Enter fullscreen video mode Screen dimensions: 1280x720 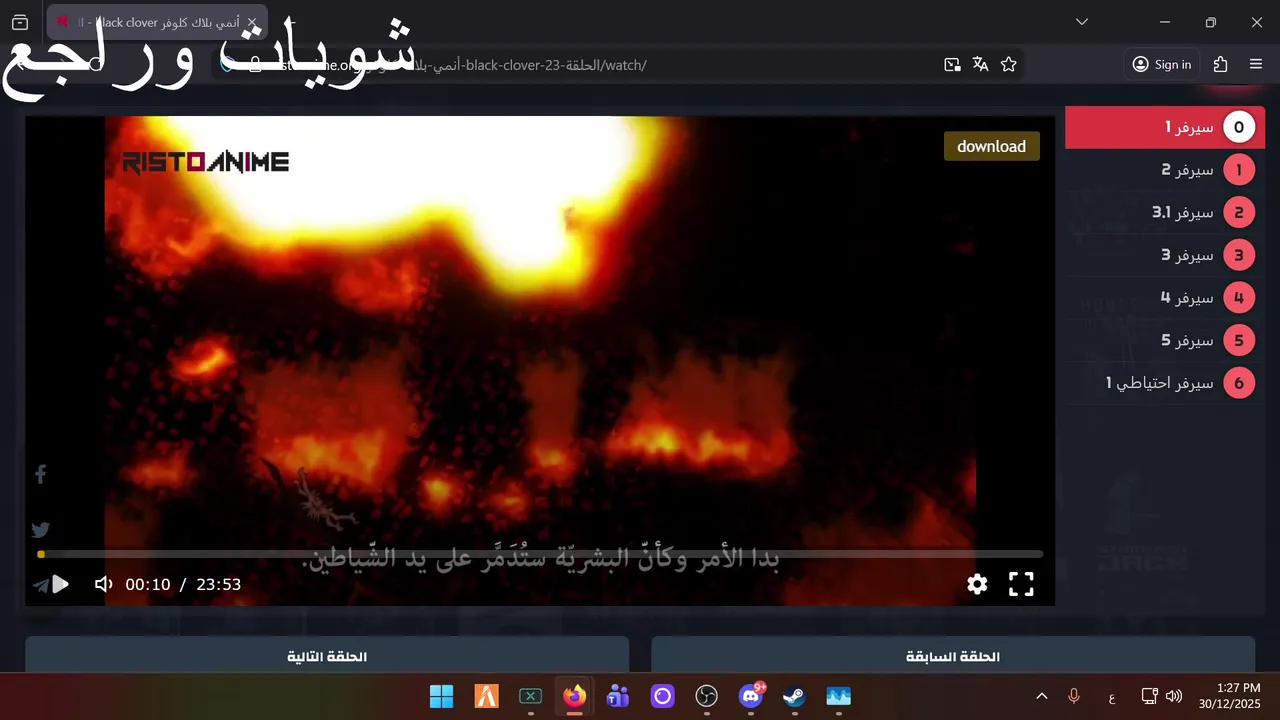tap(1021, 584)
